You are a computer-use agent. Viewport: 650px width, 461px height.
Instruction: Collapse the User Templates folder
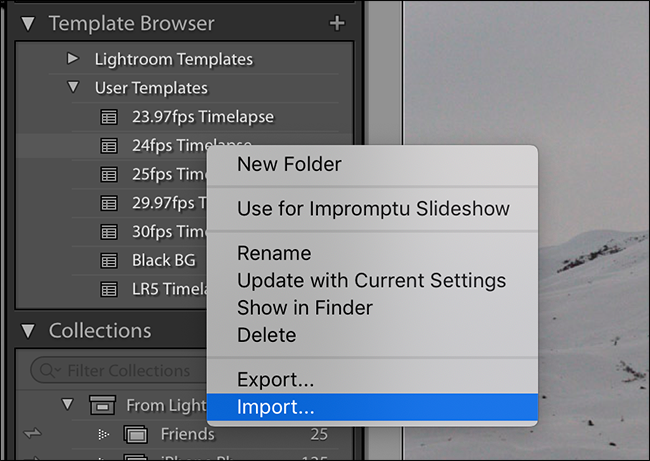click(x=72, y=88)
